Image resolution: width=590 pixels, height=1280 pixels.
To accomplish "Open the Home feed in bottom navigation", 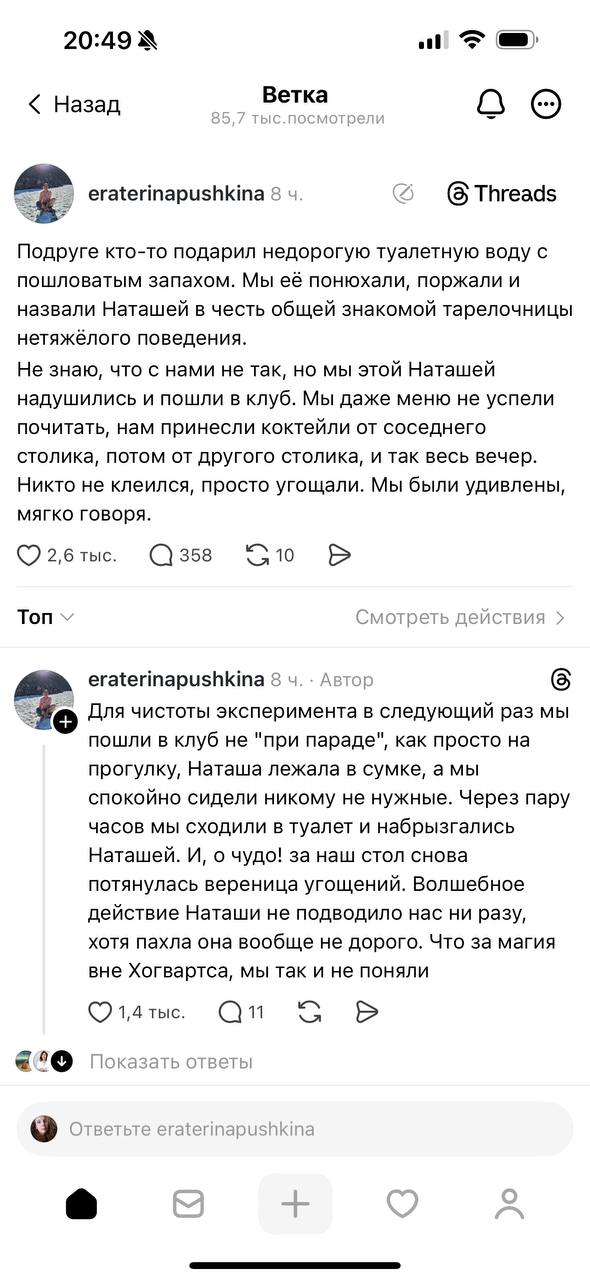I will click(81, 1204).
